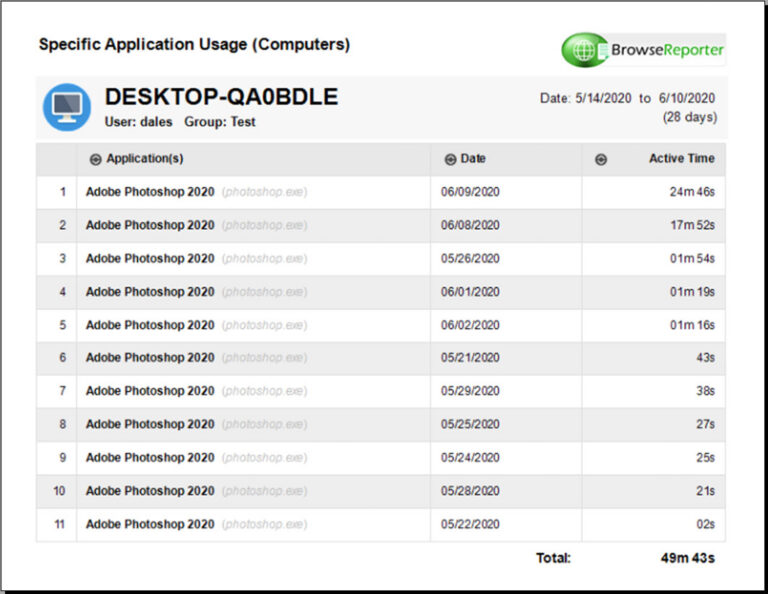The image size is (768, 594).
Task: Click the active time 01m 16s
Action: coord(692,325)
